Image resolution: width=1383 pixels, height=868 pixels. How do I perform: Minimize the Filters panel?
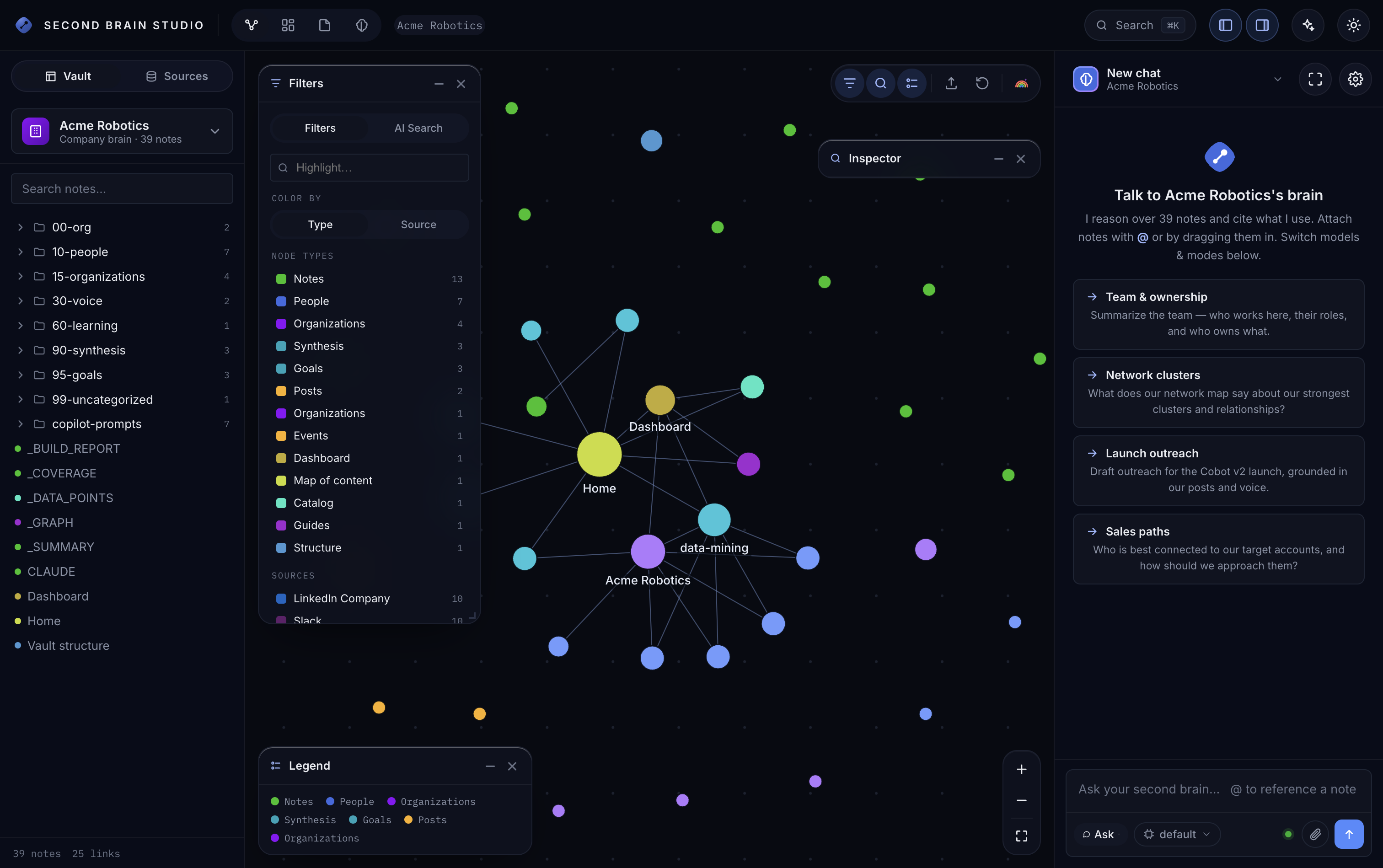pos(439,84)
